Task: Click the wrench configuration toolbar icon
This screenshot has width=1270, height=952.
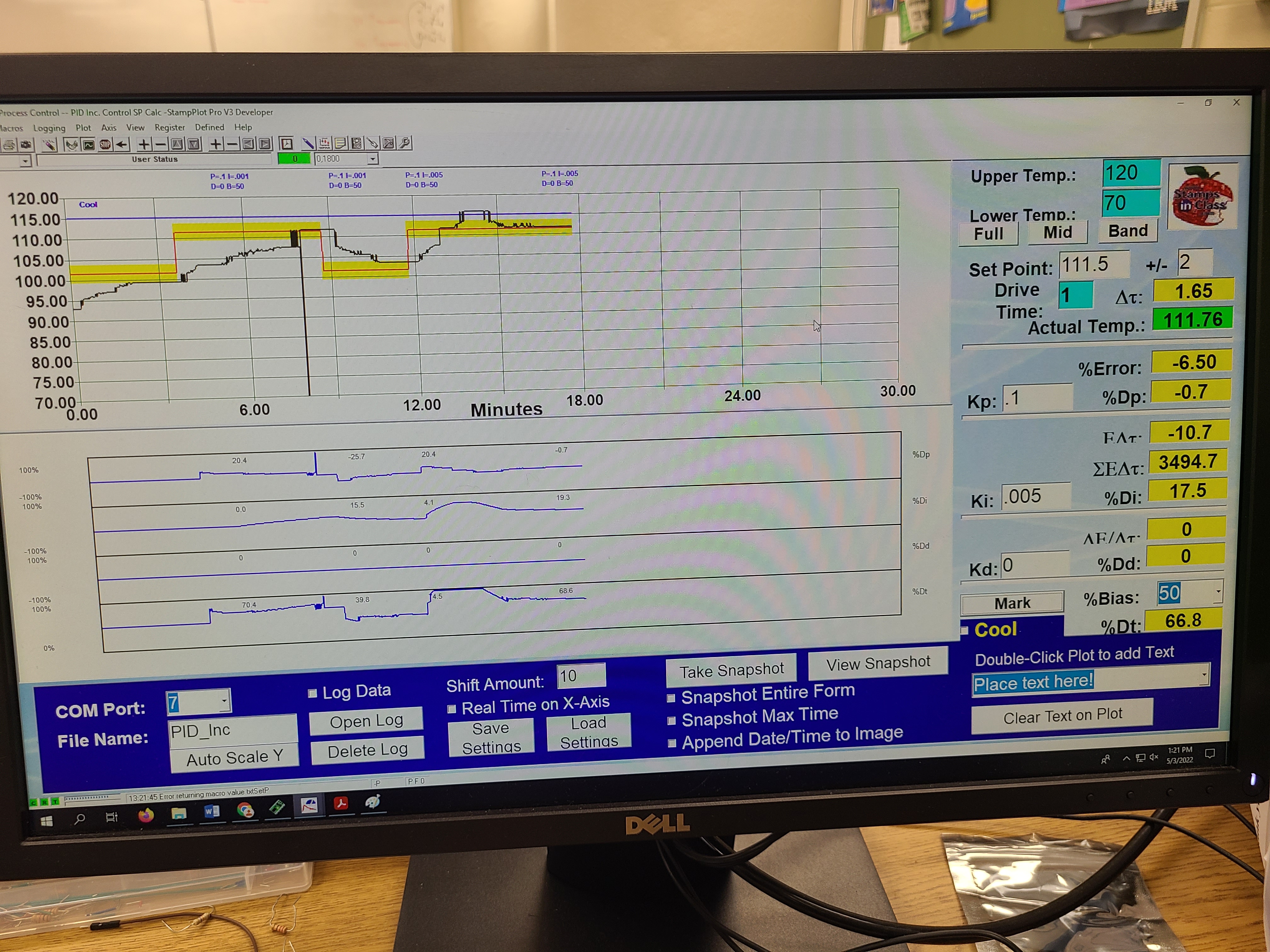Action: (405, 143)
